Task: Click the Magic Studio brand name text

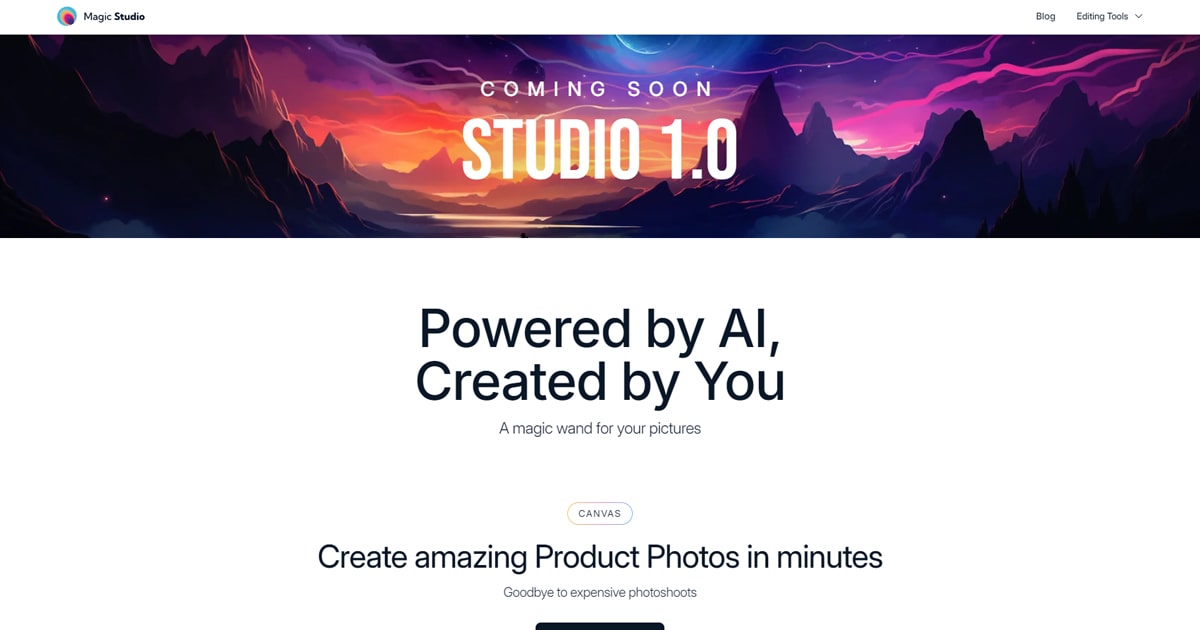Action: tap(114, 16)
